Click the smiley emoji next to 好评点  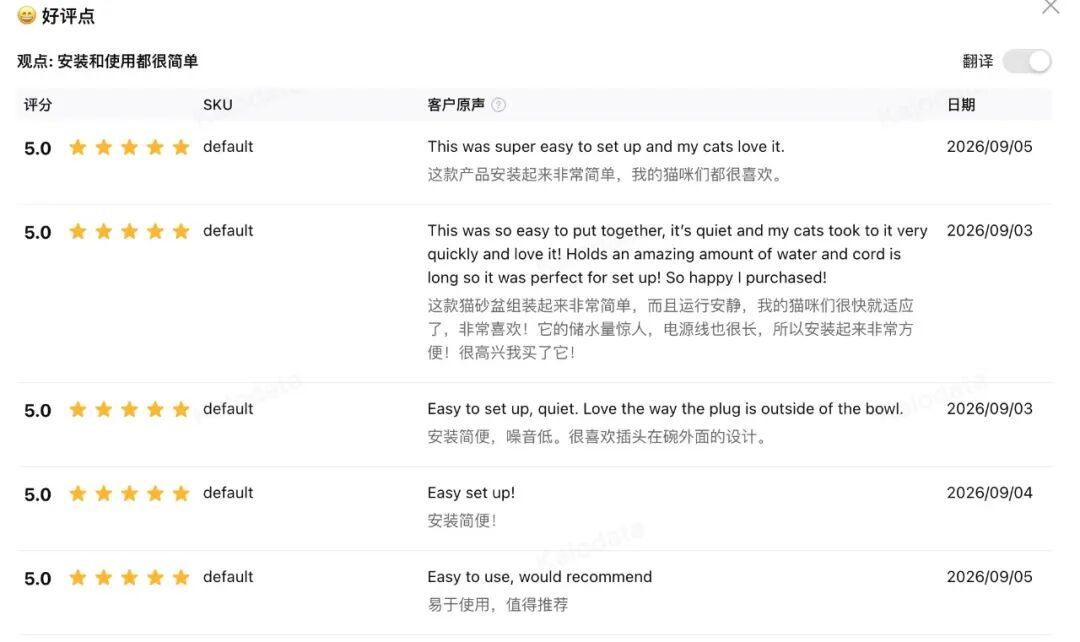pyautogui.click(x=26, y=15)
